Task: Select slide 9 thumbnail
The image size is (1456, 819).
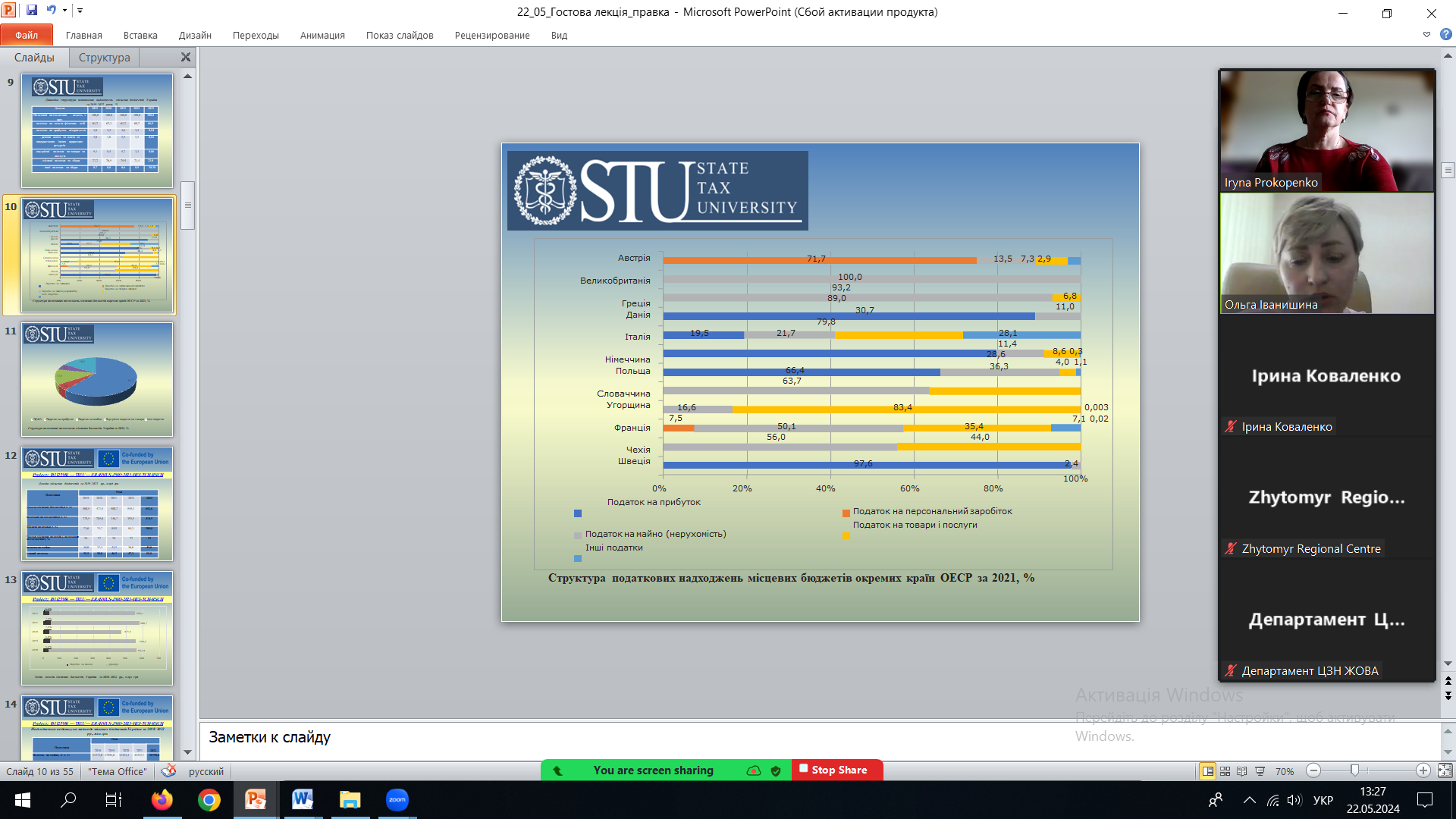Action: (x=97, y=130)
